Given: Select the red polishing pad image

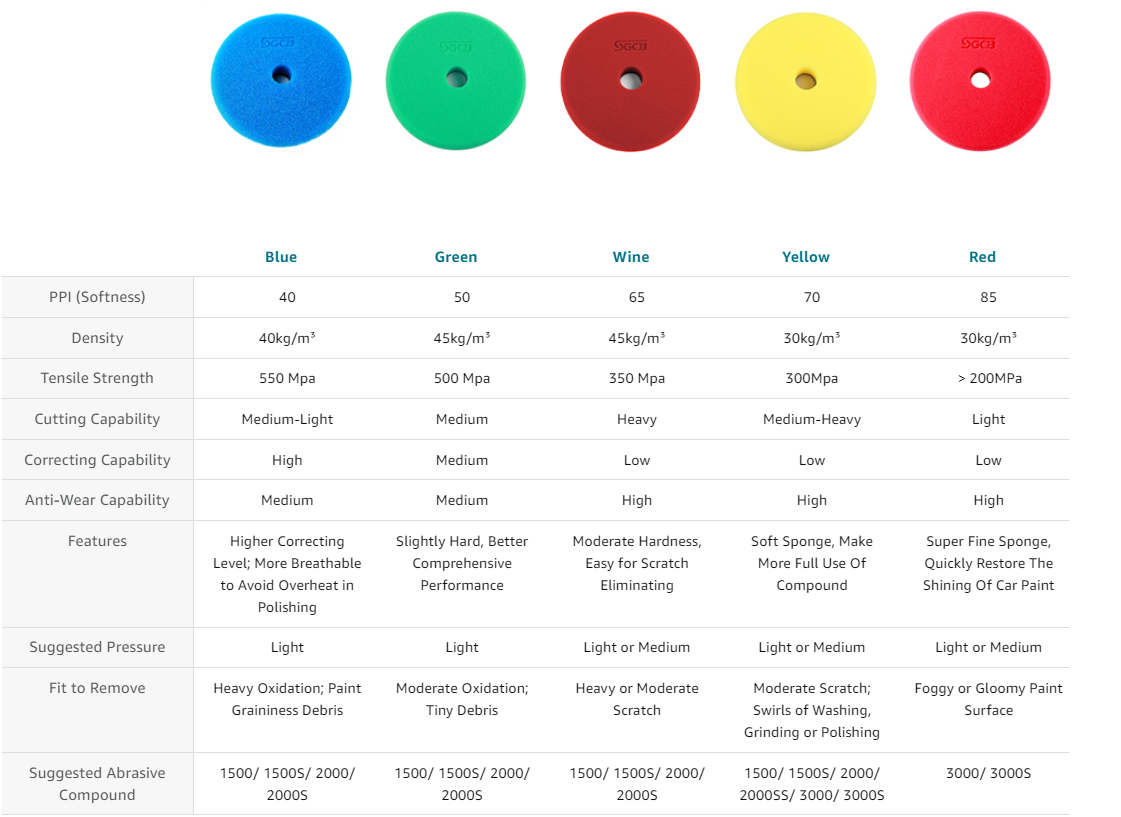Looking at the screenshot, I should pos(980,80).
